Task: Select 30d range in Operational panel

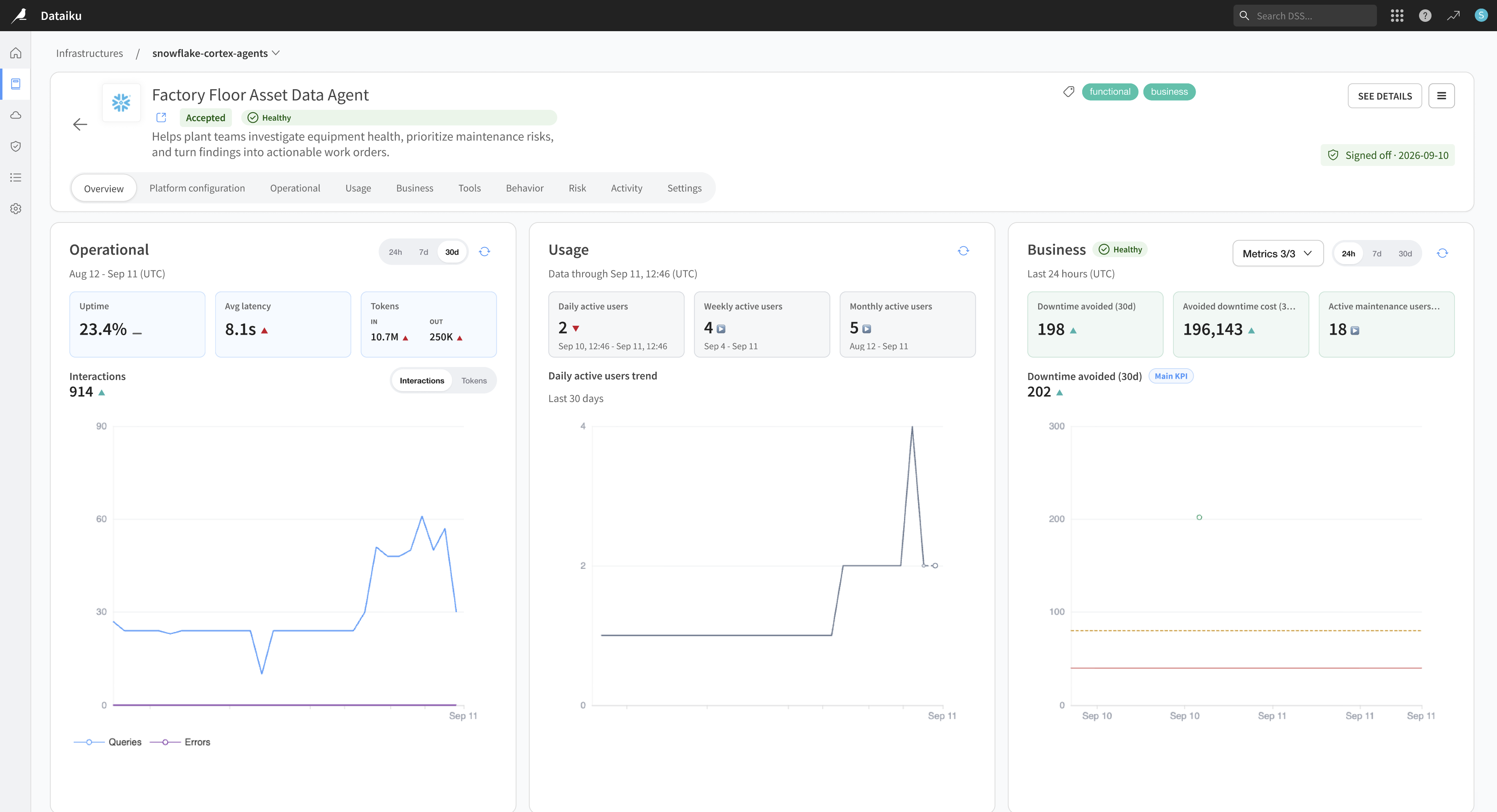Action: [452, 252]
